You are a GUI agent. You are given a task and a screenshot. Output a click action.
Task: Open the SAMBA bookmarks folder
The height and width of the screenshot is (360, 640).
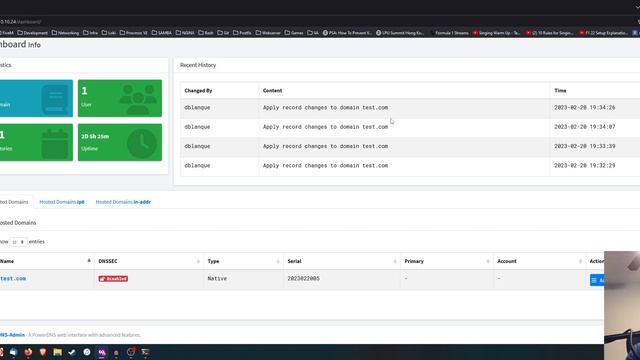pyautogui.click(x=162, y=33)
